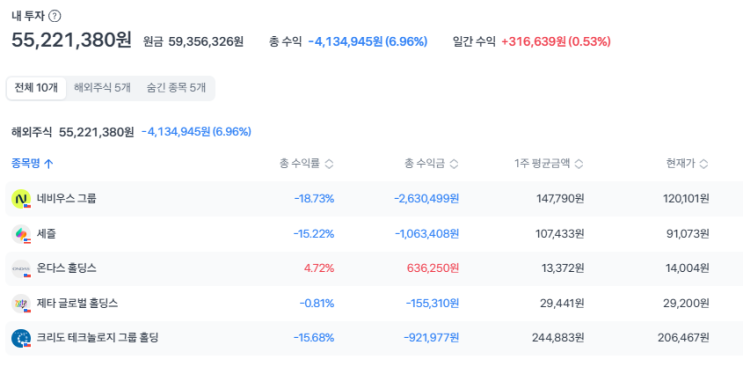Select the 전체 10개 tab
The width and height of the screenshot is (743, 367).
(x=36, y=88)
